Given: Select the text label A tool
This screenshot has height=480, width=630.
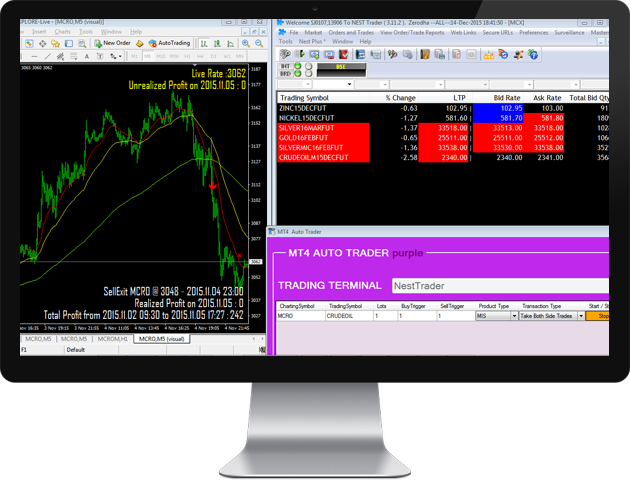Looking at the screenshot, I should [86, 57].
